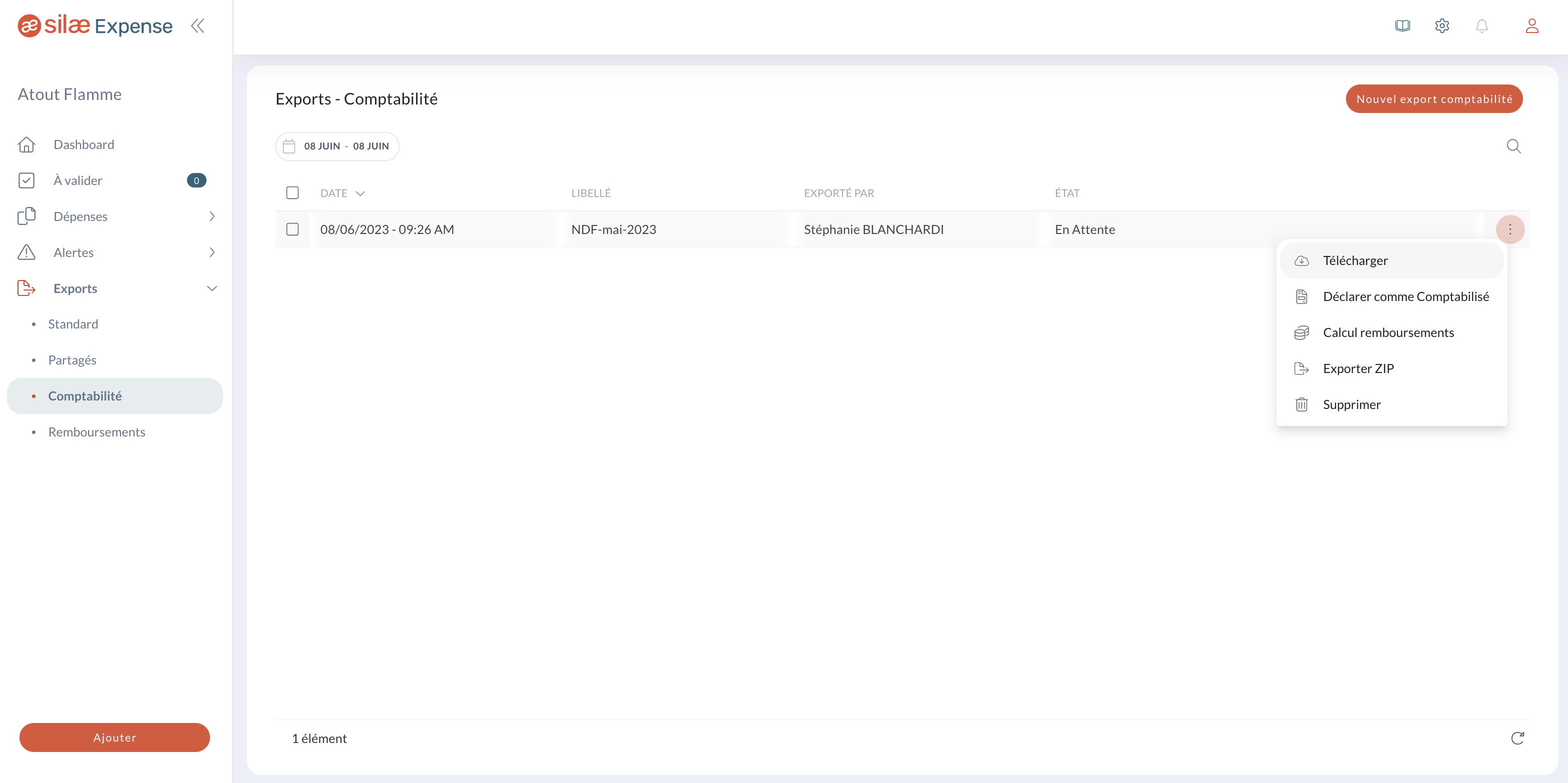
Task: Open the Standard exports page
Action: [x=73, y=324]
